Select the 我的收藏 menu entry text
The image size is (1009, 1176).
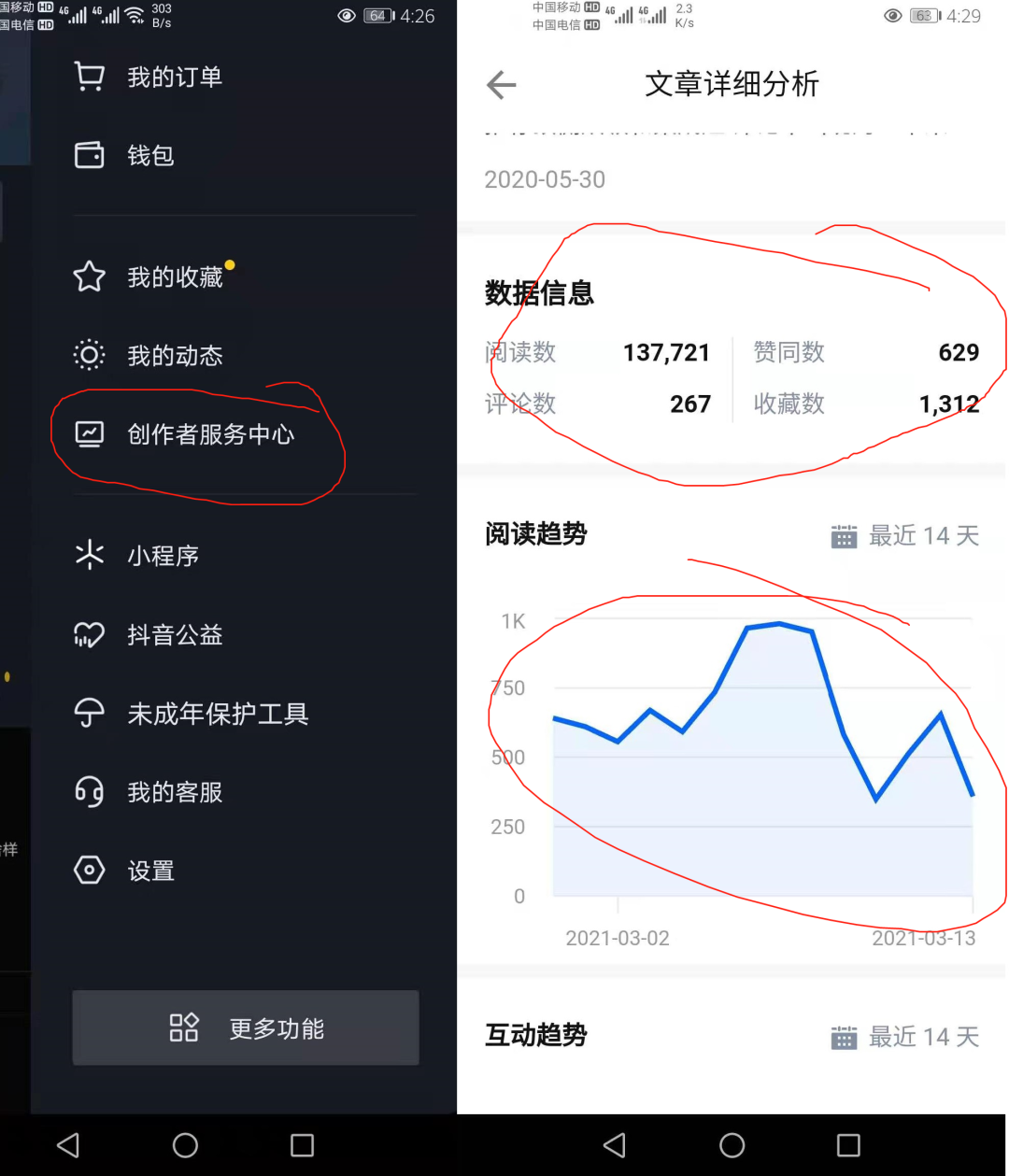coord(175,277)
